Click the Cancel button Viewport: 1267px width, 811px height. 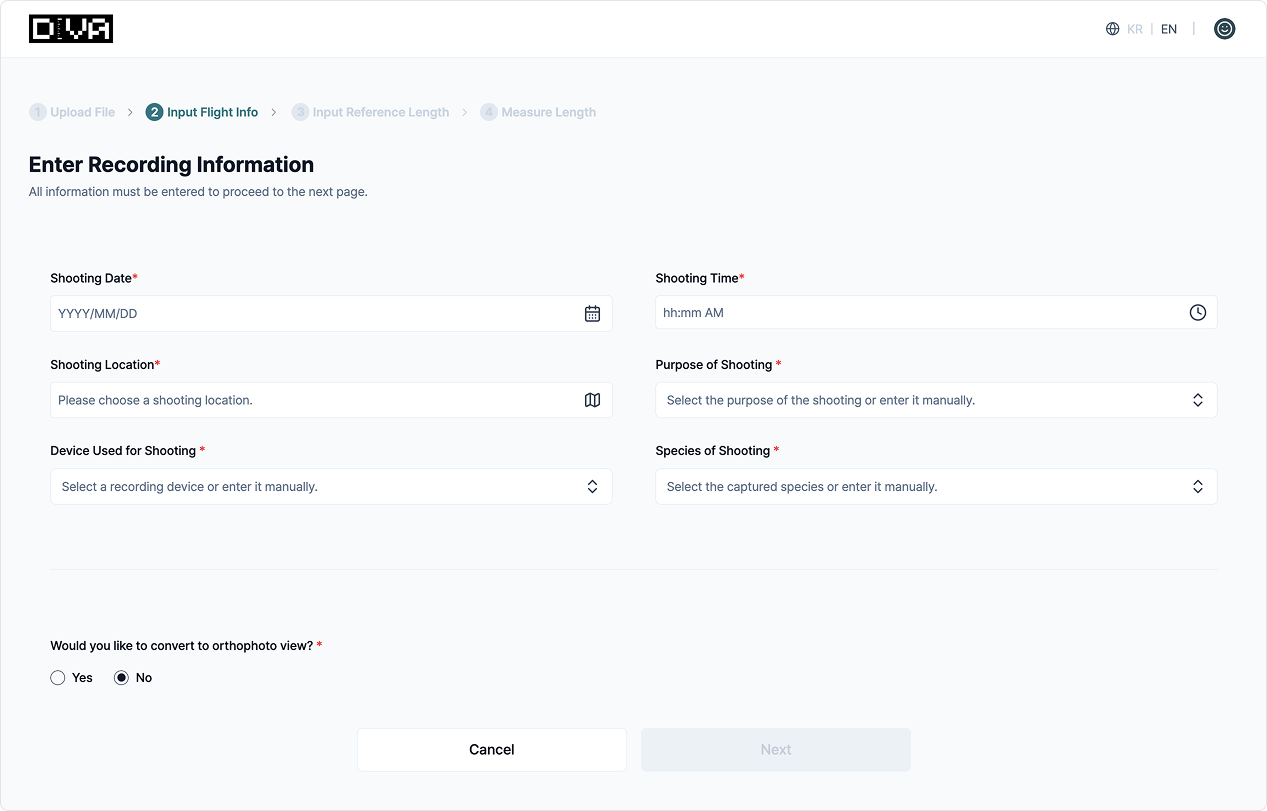[x=491, y=750]
